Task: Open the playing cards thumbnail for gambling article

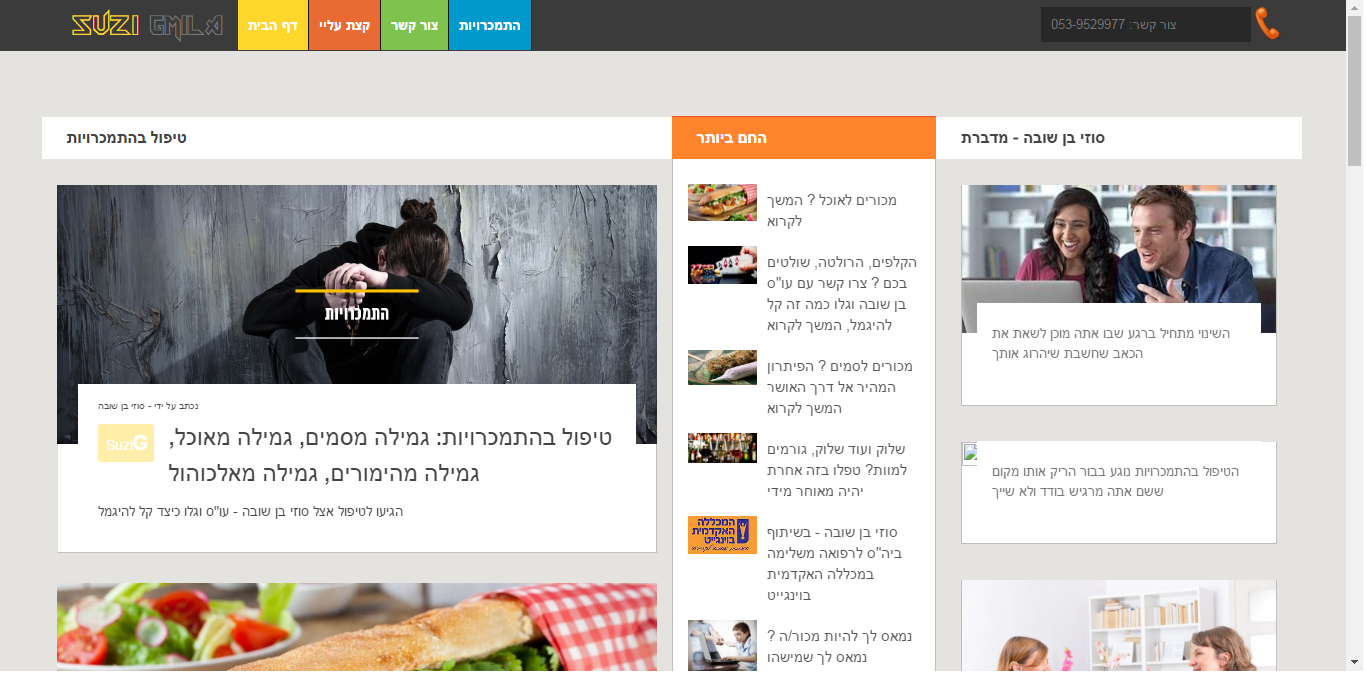Action: (722, 265)
